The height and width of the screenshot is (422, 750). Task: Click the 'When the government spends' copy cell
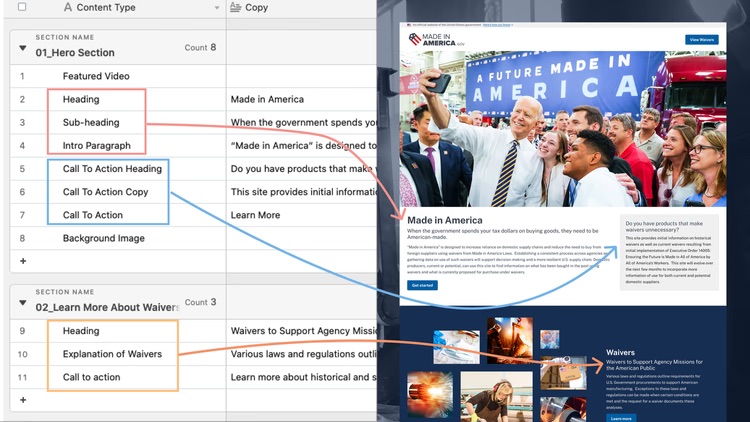point(302,122)
